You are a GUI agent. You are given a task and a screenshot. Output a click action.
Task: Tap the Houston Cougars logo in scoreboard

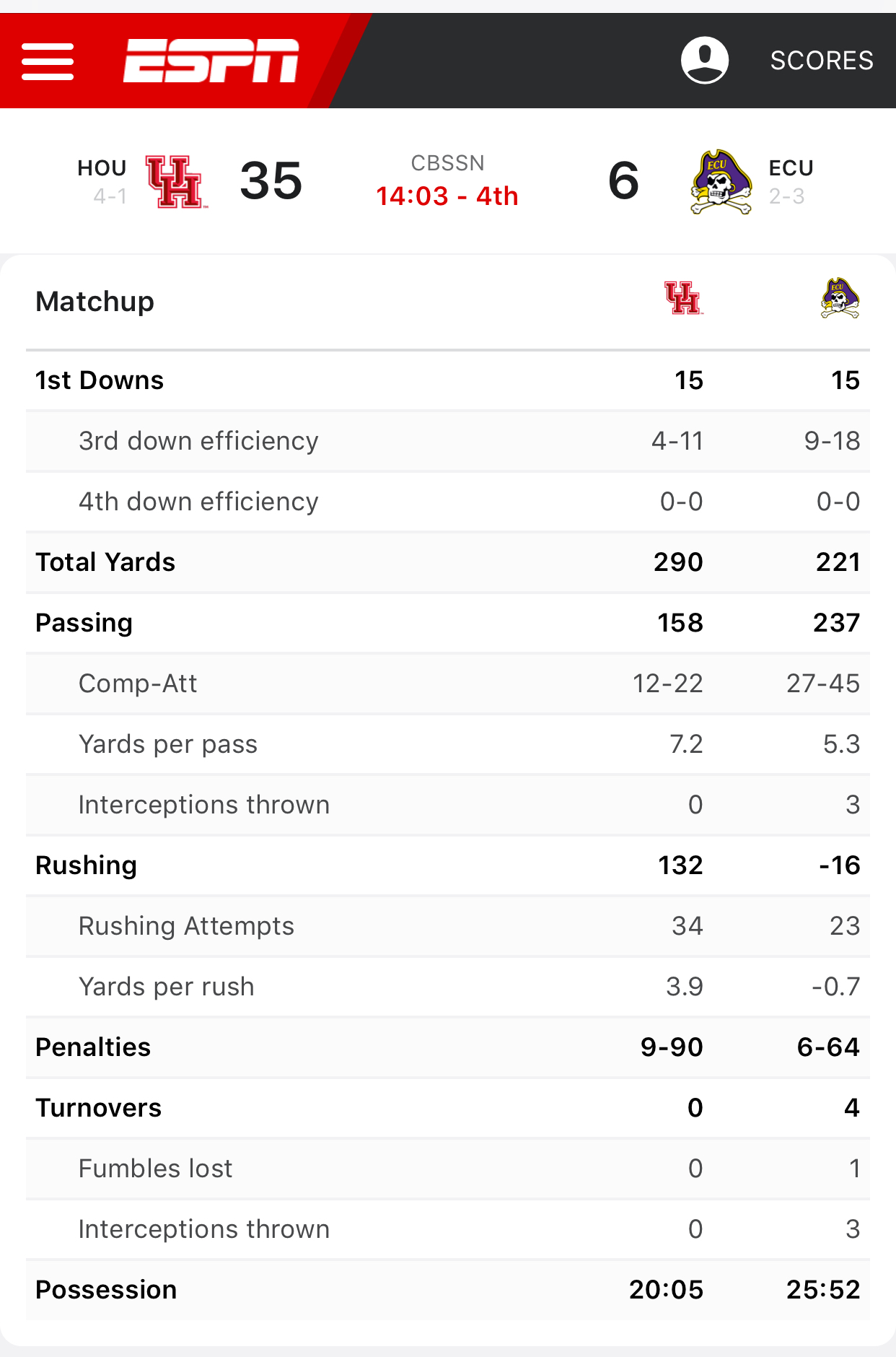(x=175, y=182)
